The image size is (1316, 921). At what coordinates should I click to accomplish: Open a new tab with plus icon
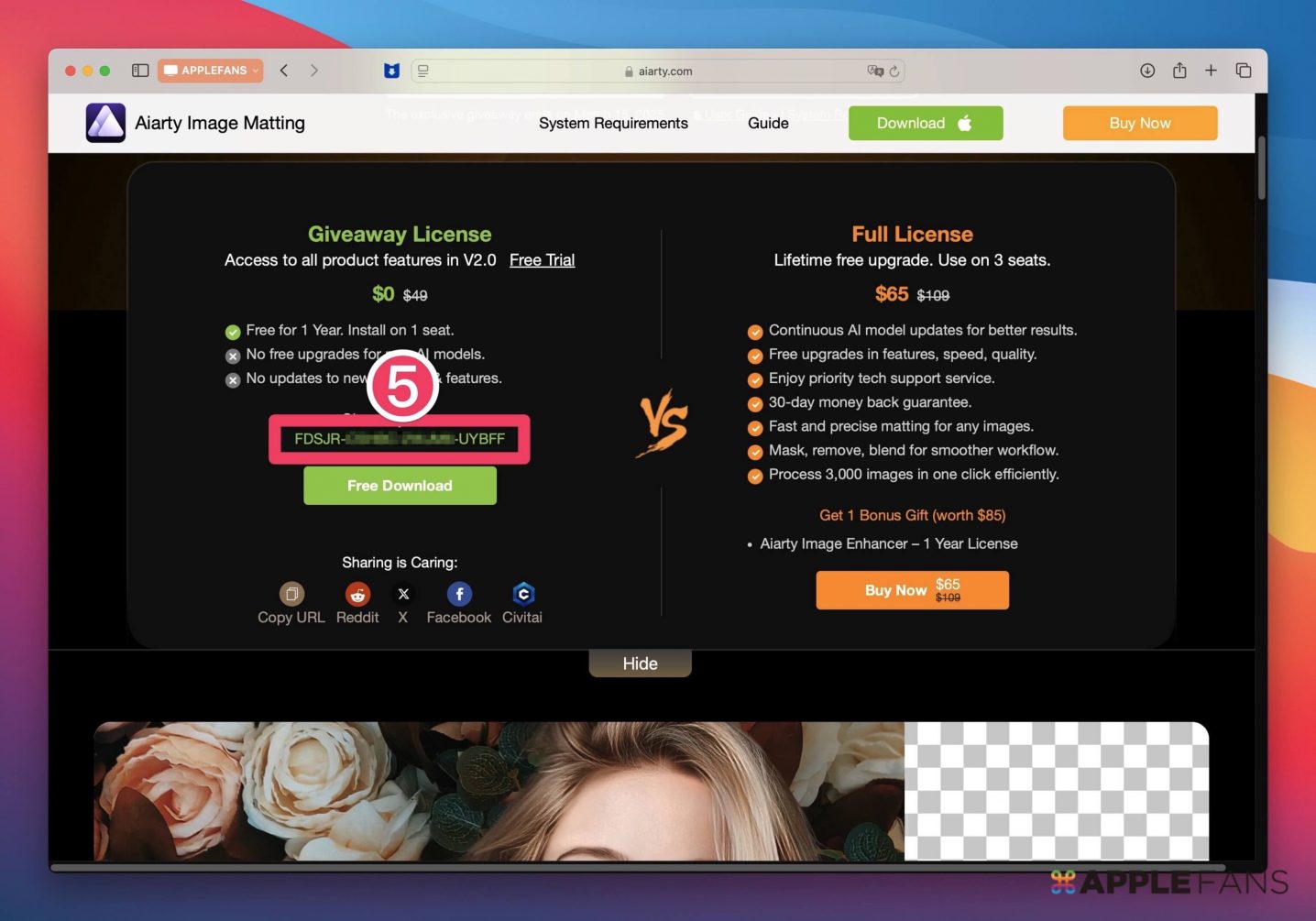(x=1211, y=71)
